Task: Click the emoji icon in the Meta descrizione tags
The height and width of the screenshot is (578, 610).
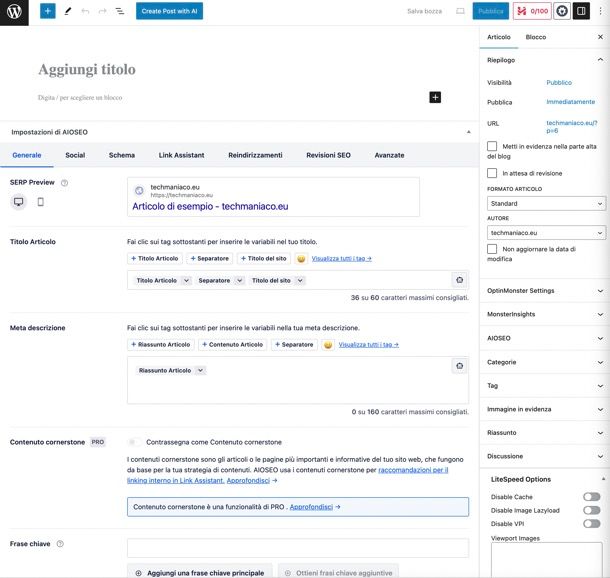Action: 328,345
